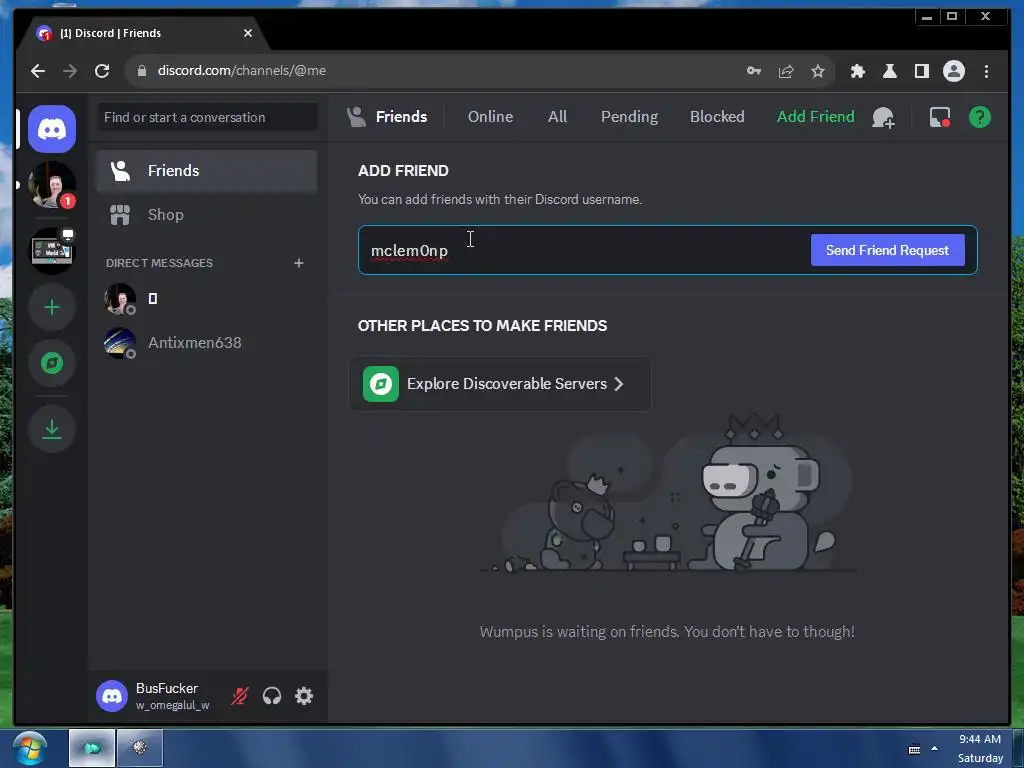Open Chrome extensions puzzle icon

click(x=857, y=71)
